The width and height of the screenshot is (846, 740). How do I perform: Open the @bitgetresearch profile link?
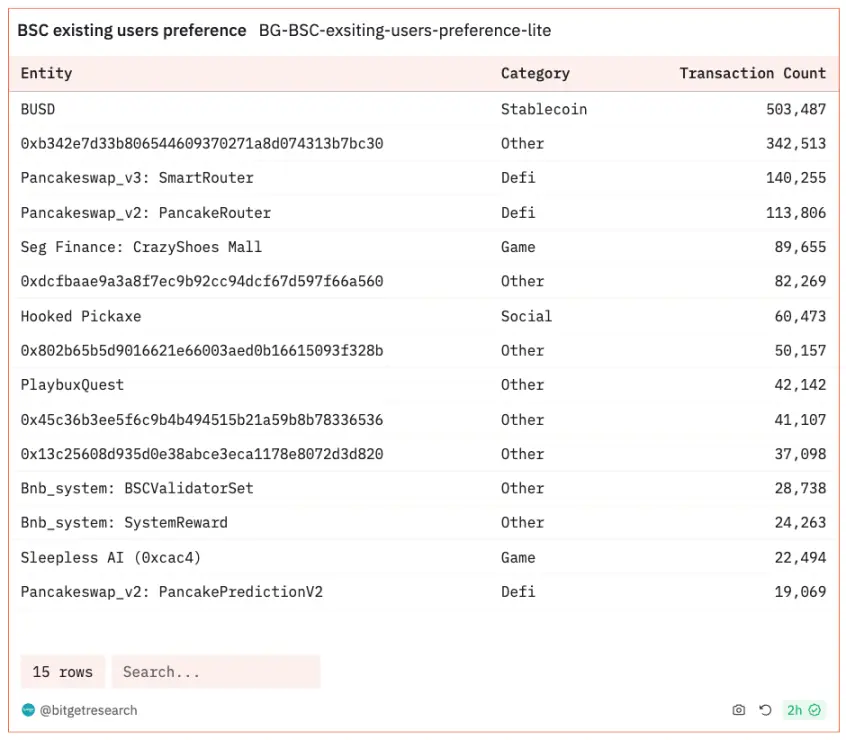point(88,710)
